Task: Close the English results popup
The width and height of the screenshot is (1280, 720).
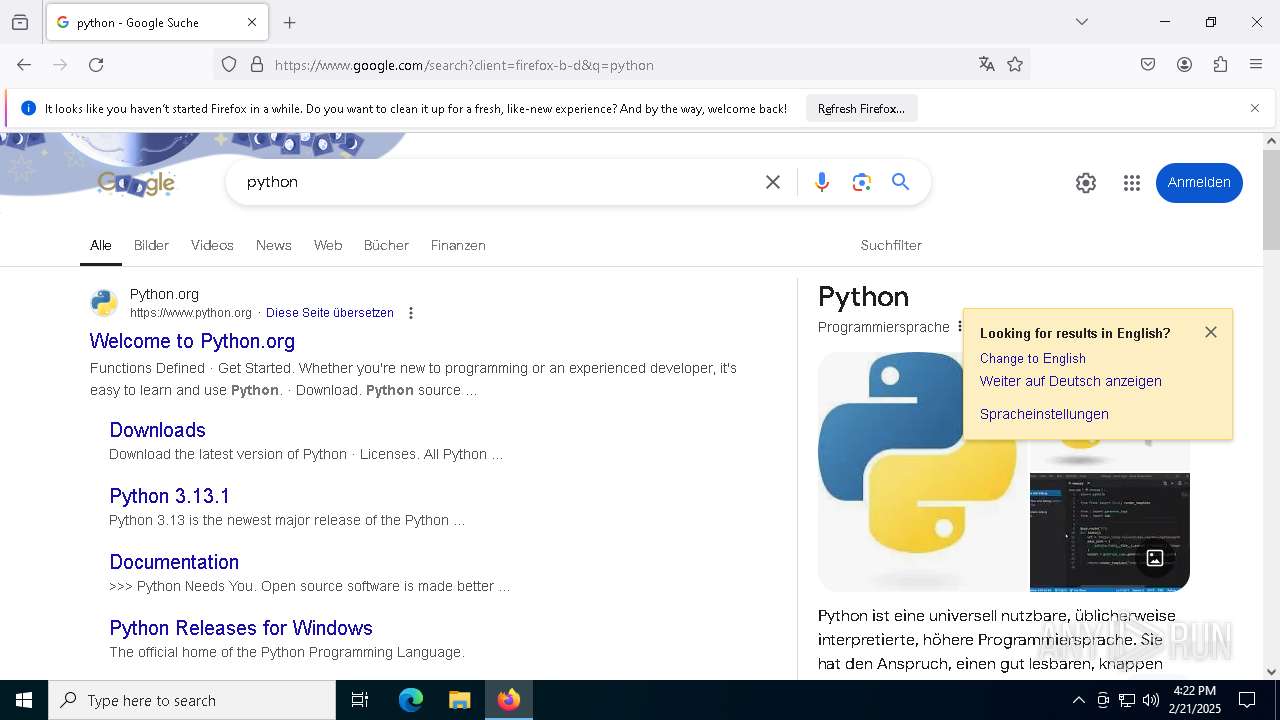Action: pos(1211,332)
